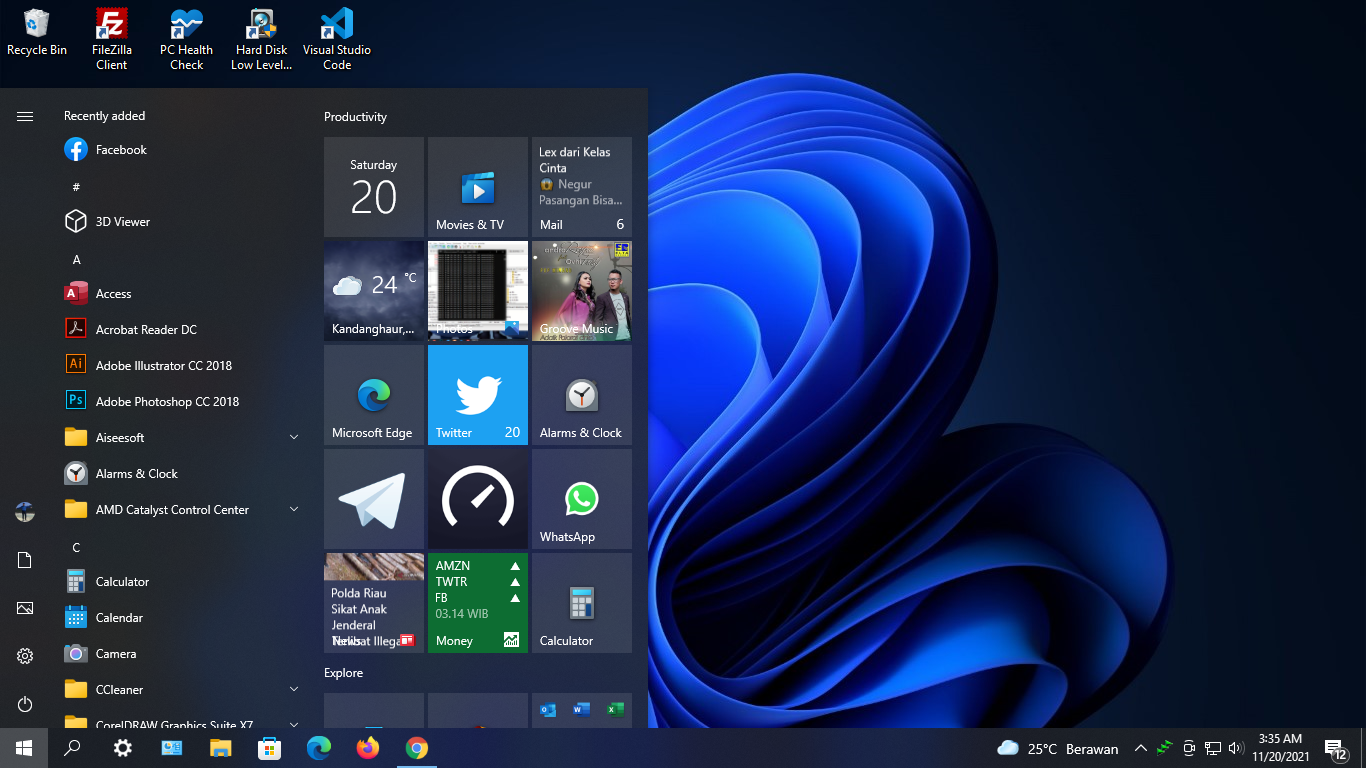
Task: Select Visual Studio Code desktop shortcut
Action: pyautogui.click(x=337, y=40)
